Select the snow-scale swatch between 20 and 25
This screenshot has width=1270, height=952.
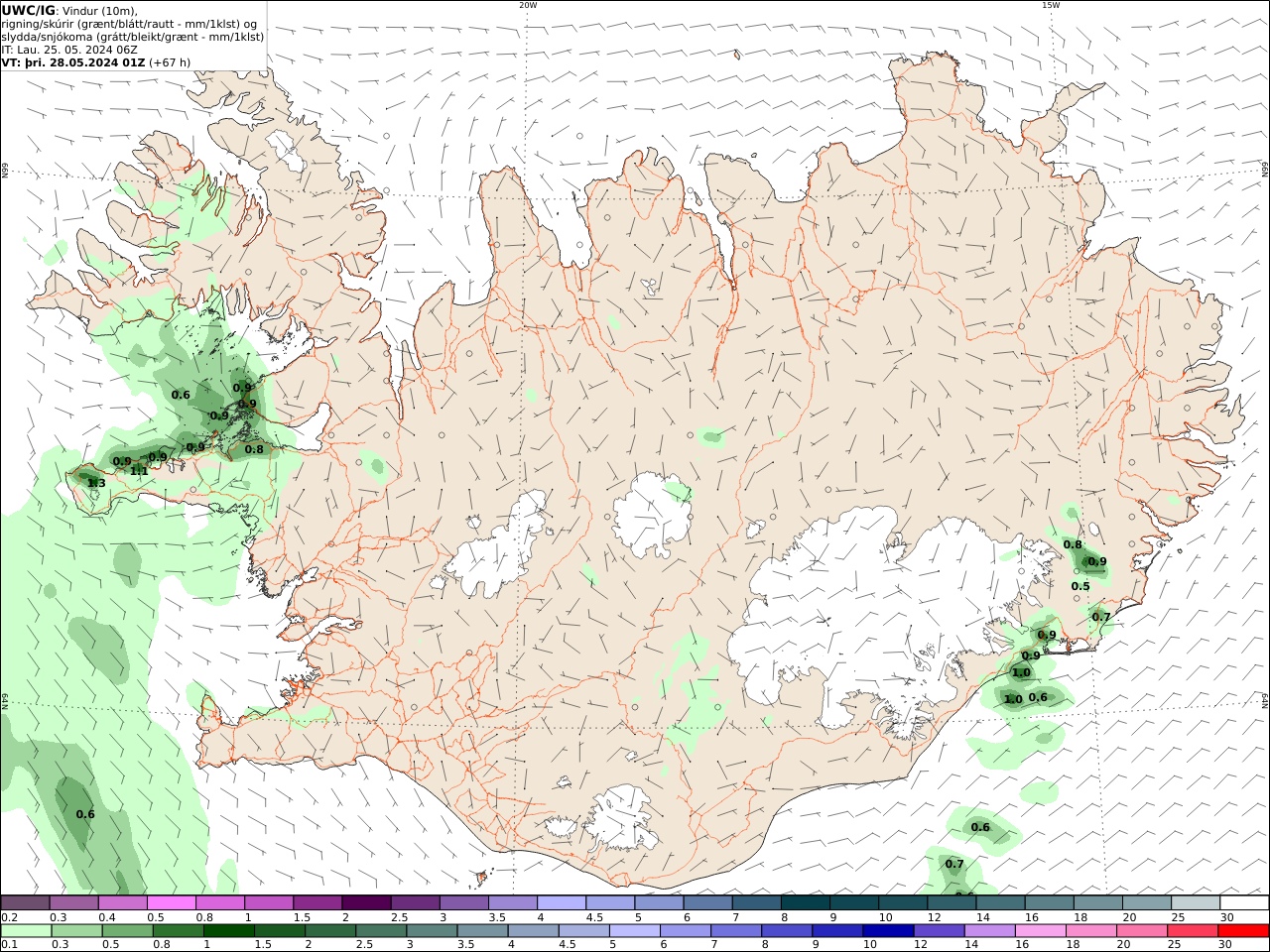[1146, 902]
